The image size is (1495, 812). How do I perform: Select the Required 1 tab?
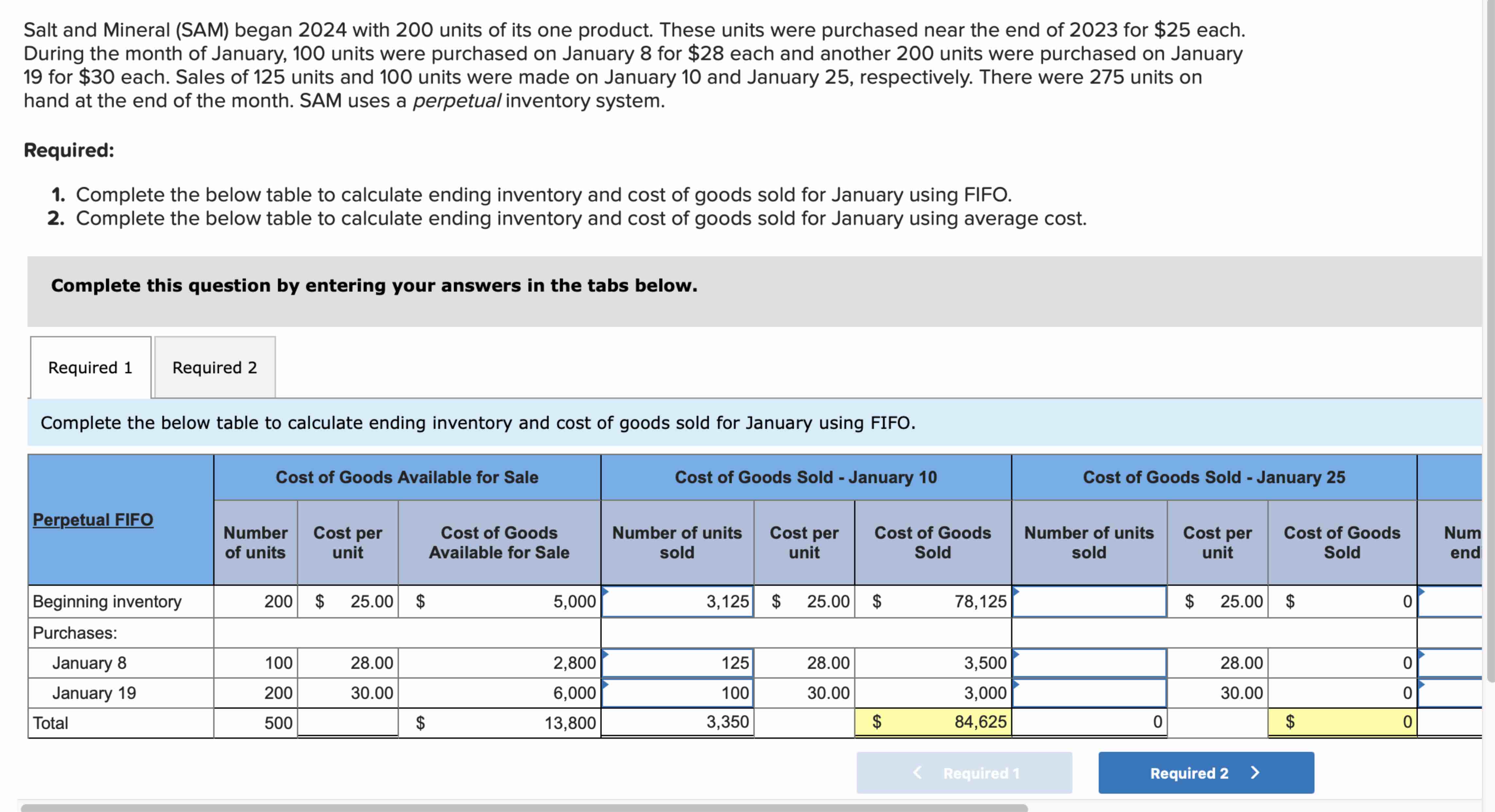(90, 367)
